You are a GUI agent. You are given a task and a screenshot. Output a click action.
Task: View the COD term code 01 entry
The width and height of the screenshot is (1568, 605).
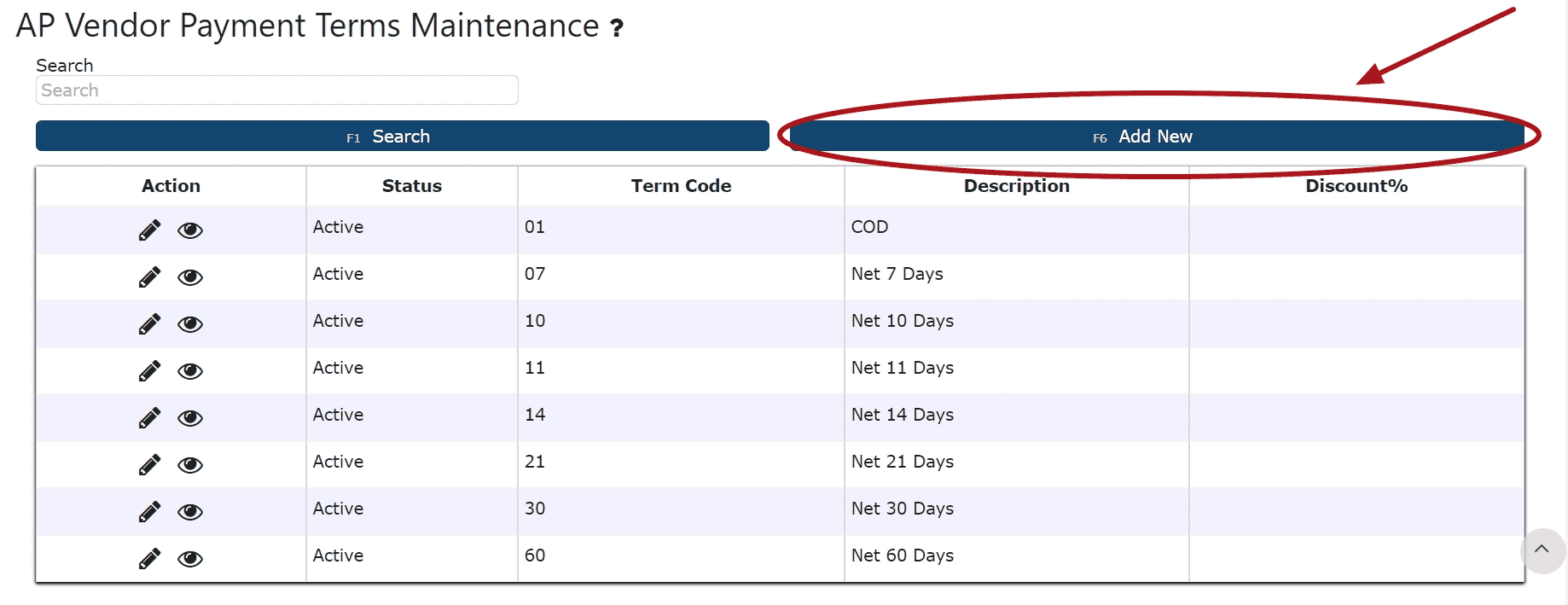[189, 230]
